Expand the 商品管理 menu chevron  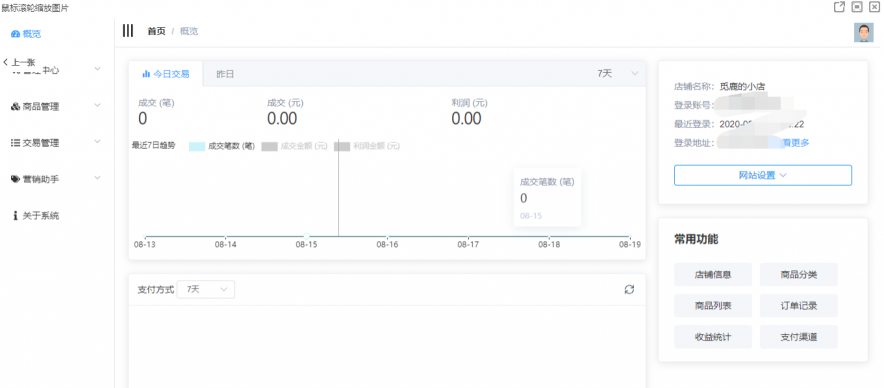(x=98, y=105)
